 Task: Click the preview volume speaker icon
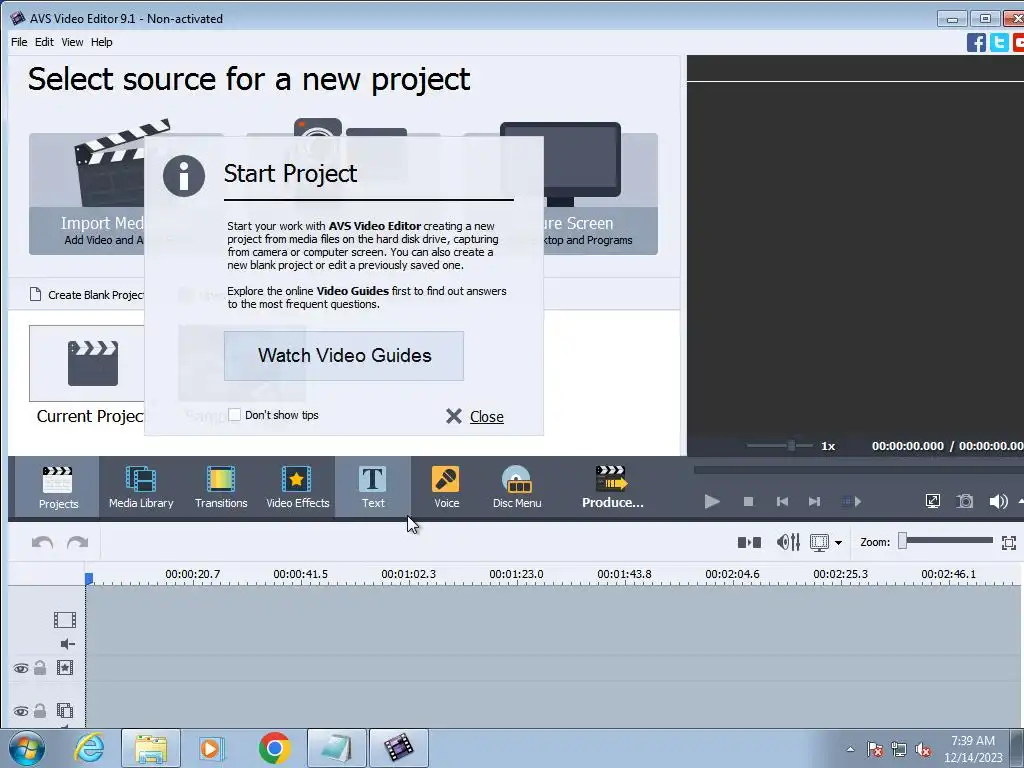click(x=998, y=502)
